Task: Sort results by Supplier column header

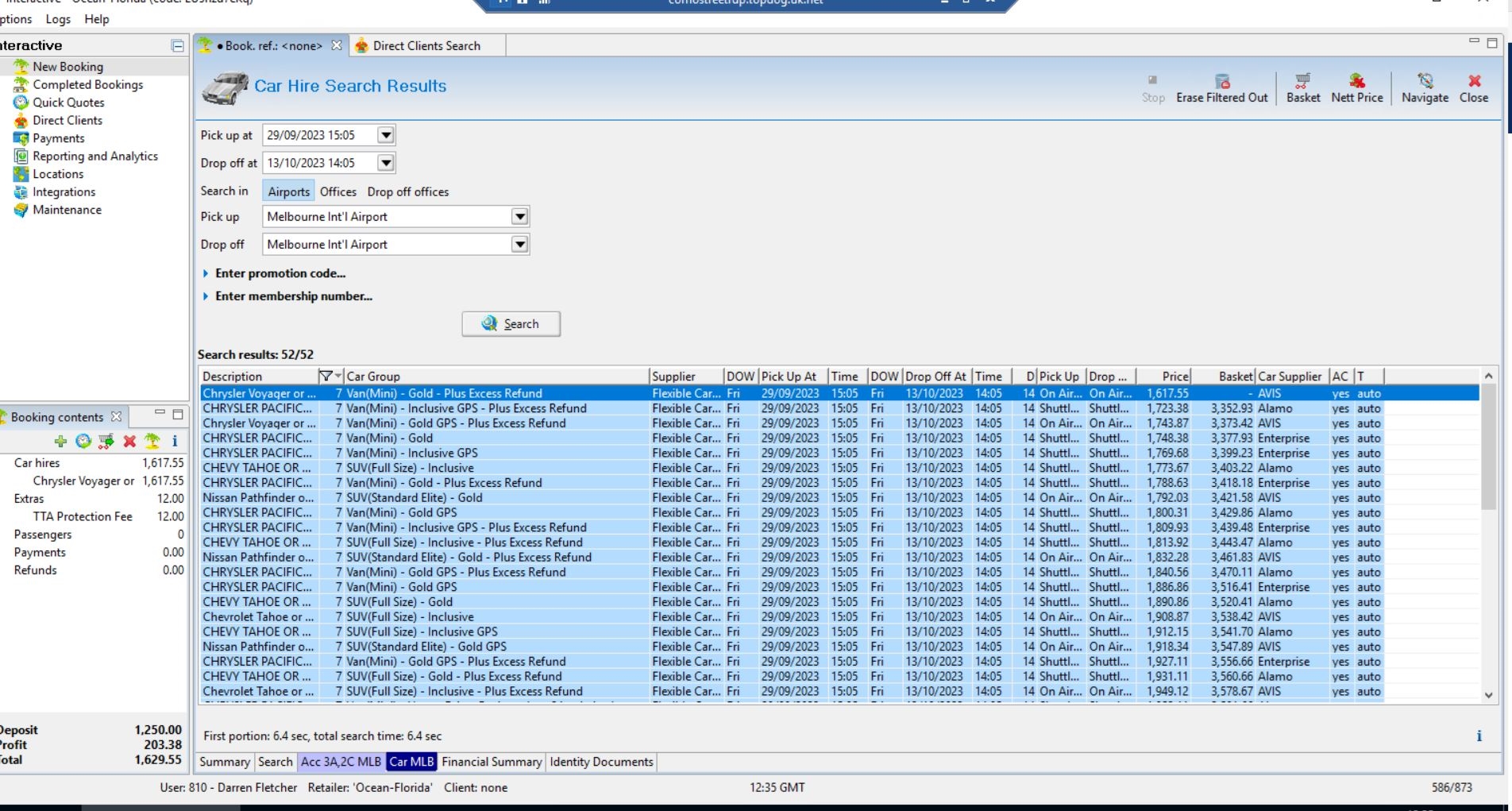Action: pos(686,376)
